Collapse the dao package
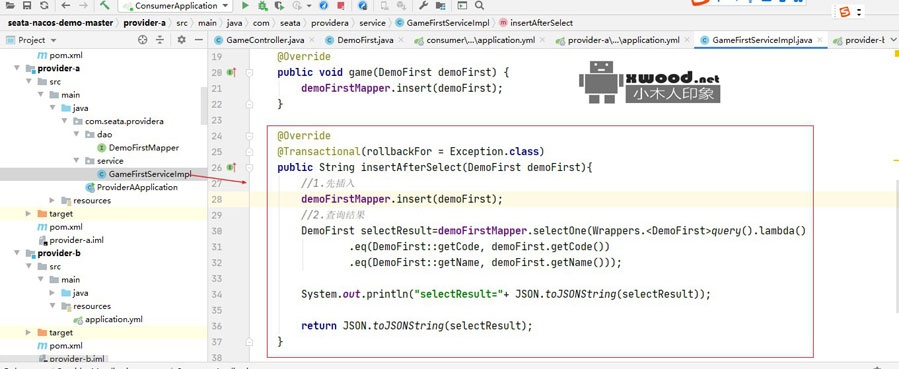899x369 pixels. (x=76, y=135)
